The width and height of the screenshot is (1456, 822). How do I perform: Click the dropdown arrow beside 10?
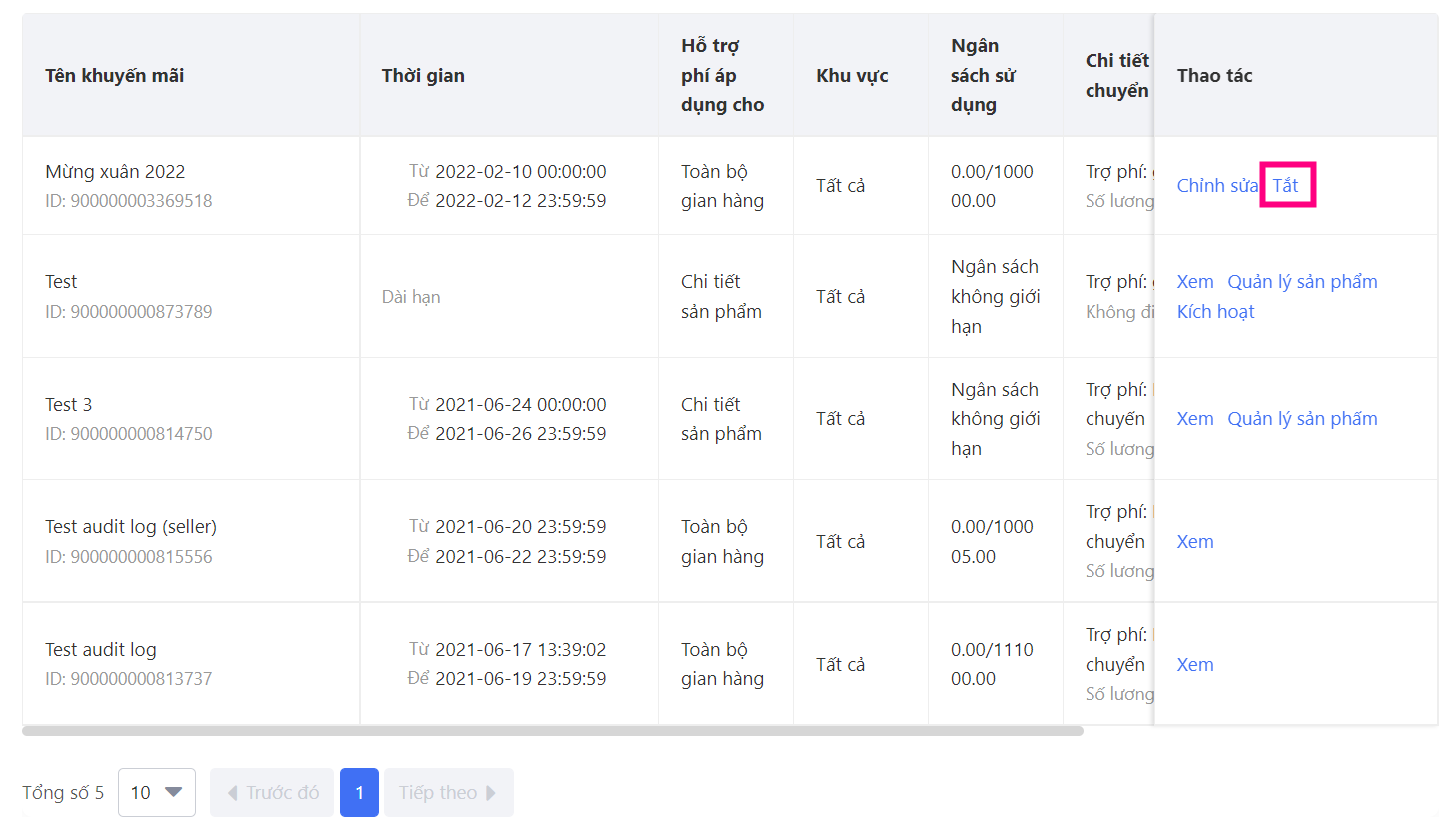[x=174, y=792]
